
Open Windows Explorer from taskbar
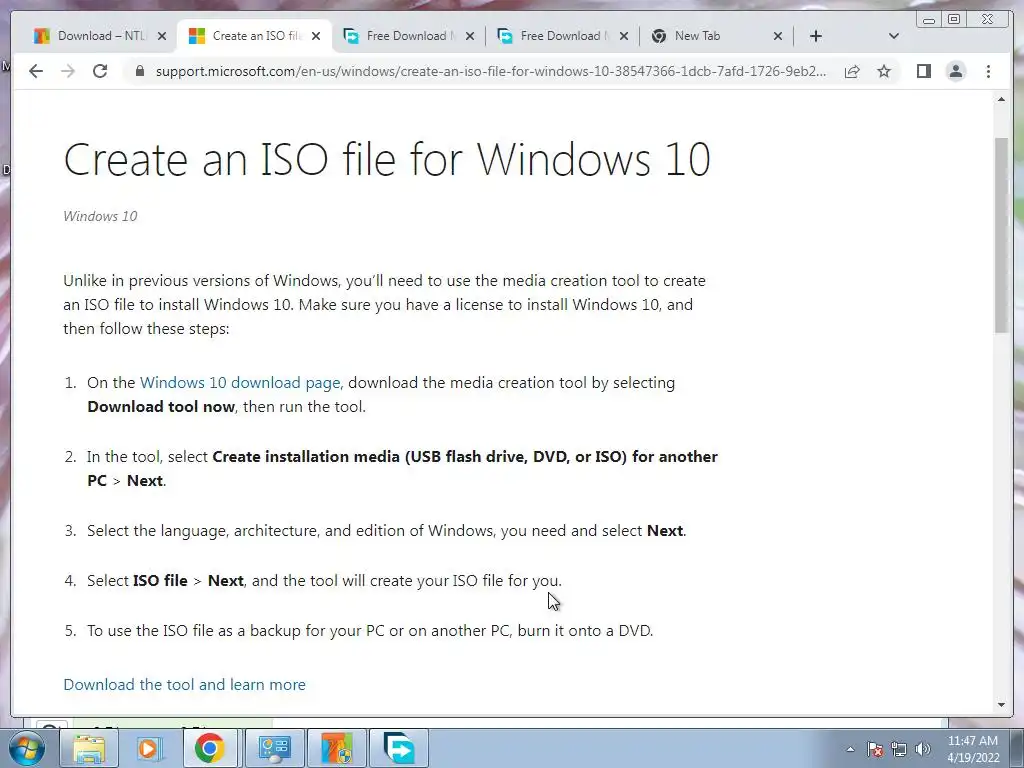[x=89, y=748]
